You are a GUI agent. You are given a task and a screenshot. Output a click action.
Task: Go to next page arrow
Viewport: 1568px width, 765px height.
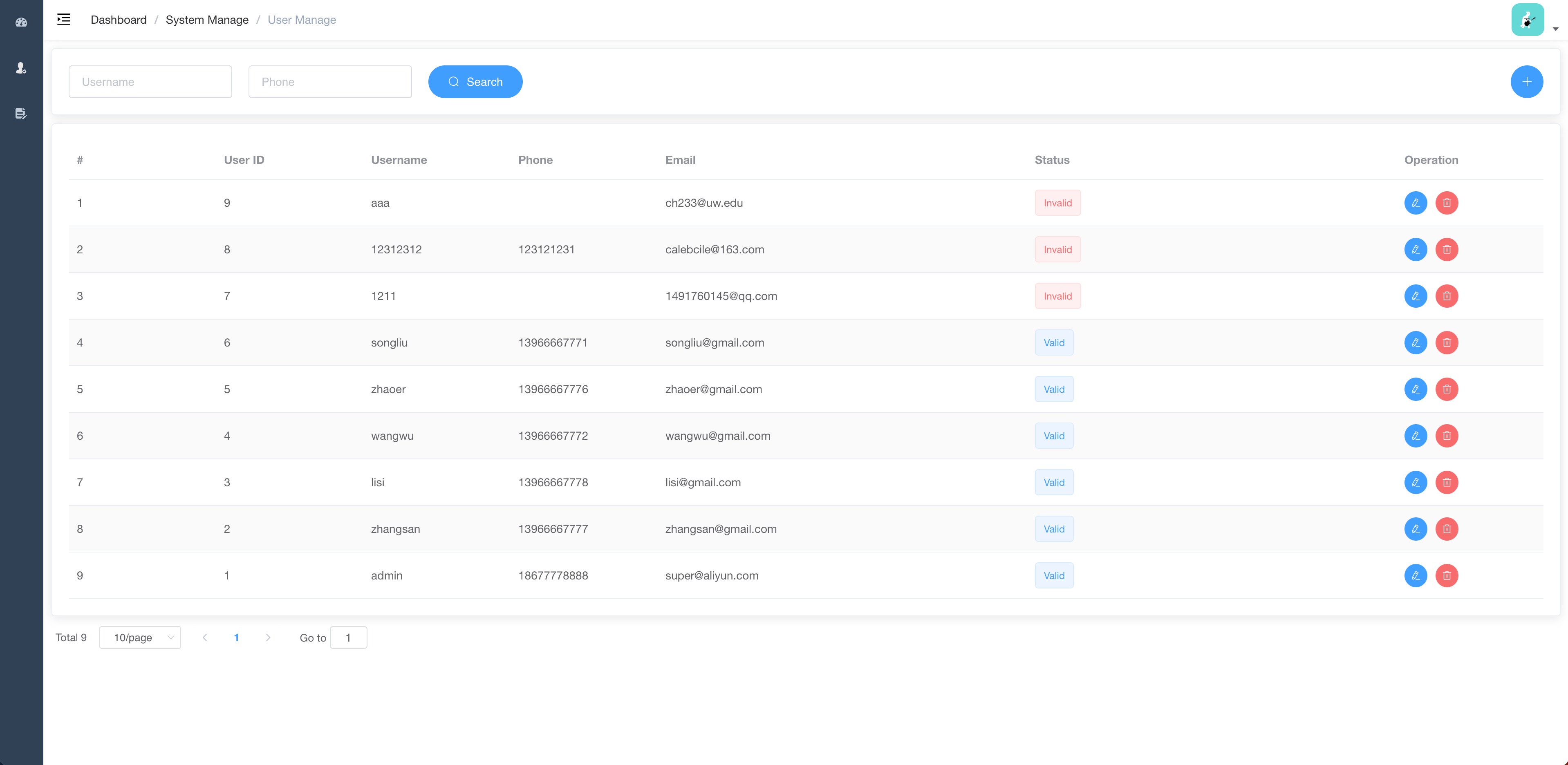click(268, 637)
